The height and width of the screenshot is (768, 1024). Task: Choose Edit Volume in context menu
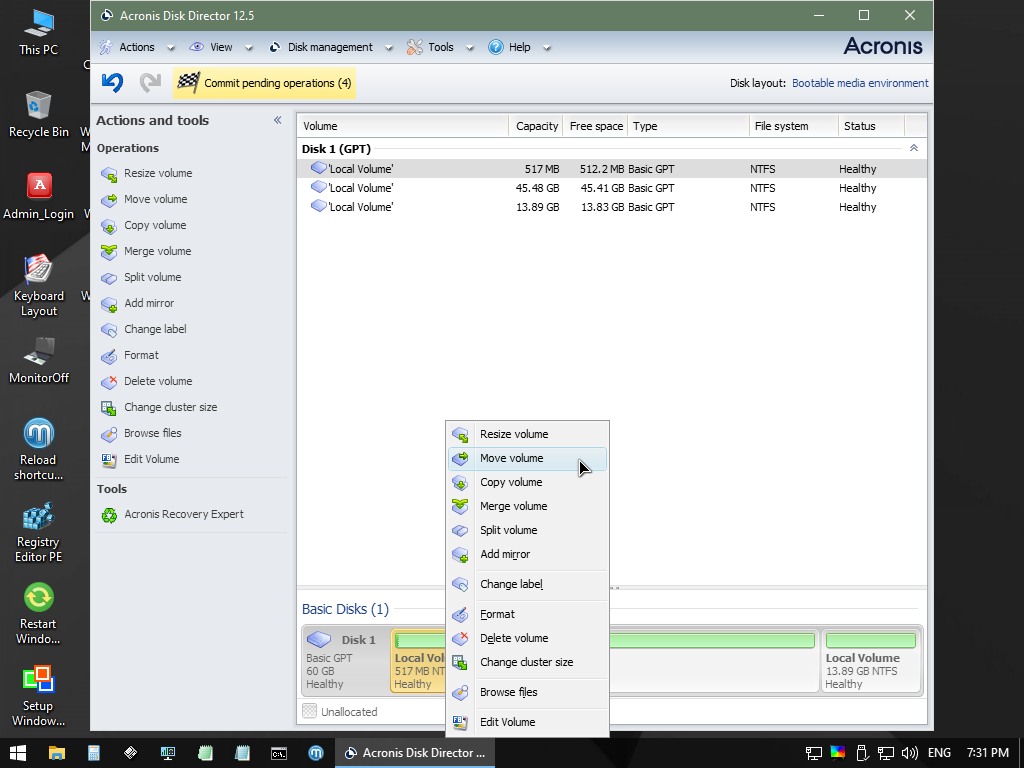[528, 722]
